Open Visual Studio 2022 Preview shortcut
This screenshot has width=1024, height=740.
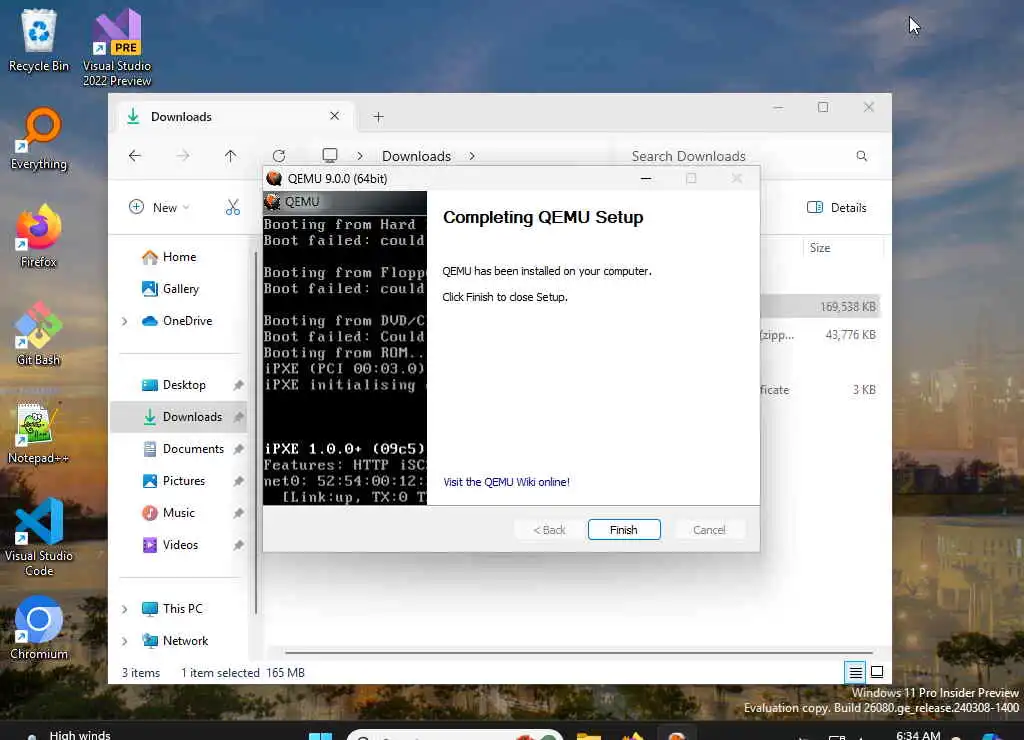[x=117, y=47]
